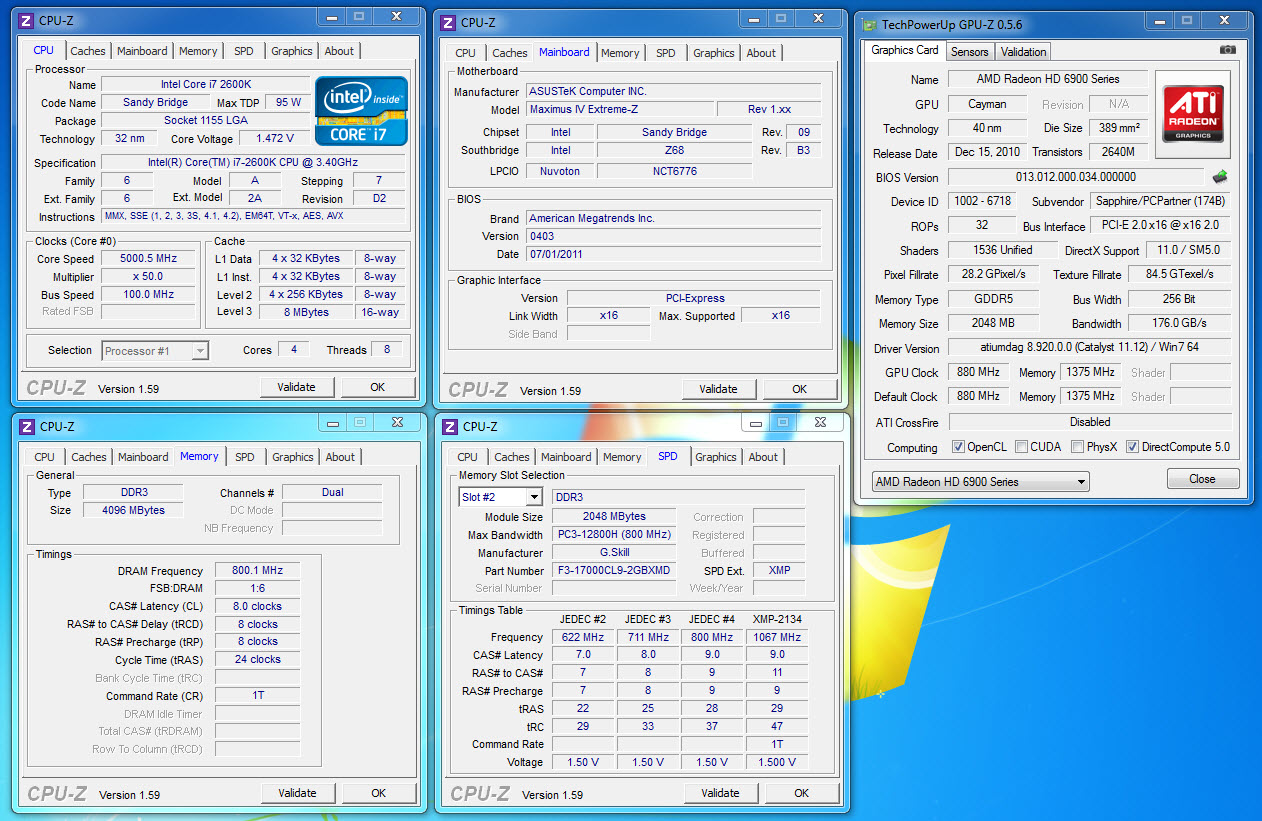This screenshot has height=821, width=1262.
Task: Click CPU-Z icon in CPU tab window title
Action: click(27, 20)
